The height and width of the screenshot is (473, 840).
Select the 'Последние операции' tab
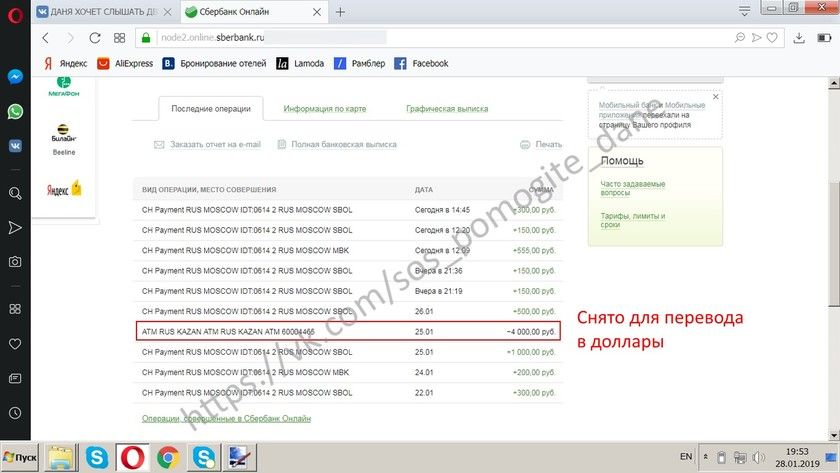(209, 109)
